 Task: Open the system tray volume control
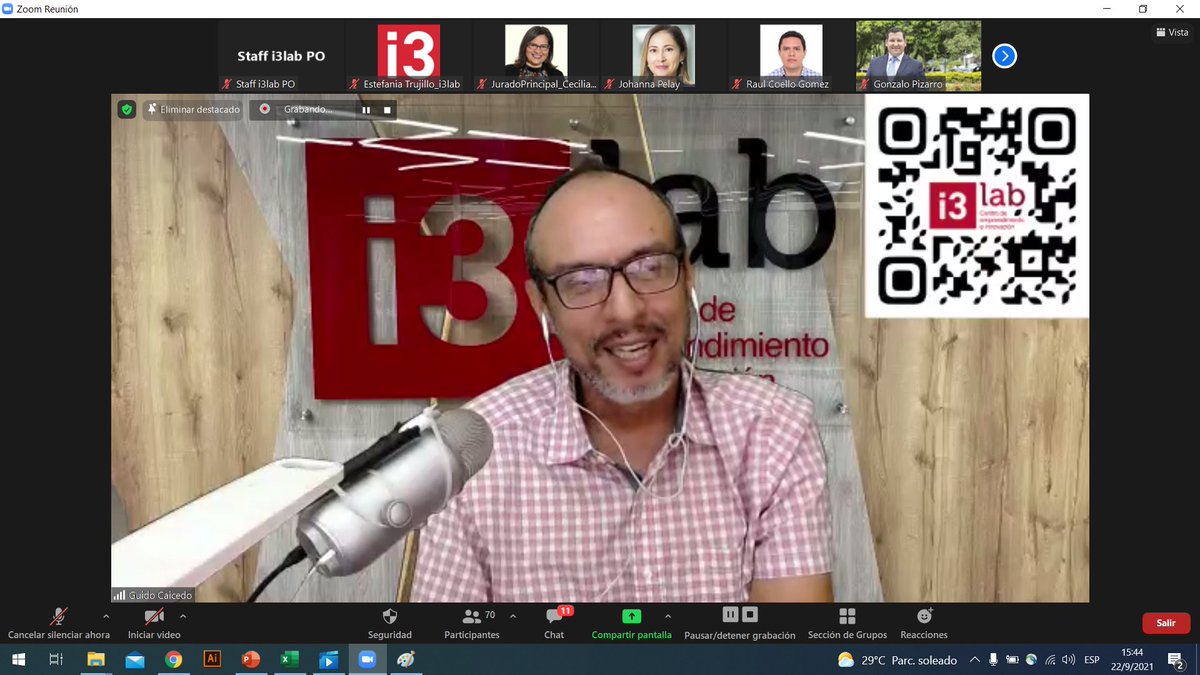coord(1068,660)
